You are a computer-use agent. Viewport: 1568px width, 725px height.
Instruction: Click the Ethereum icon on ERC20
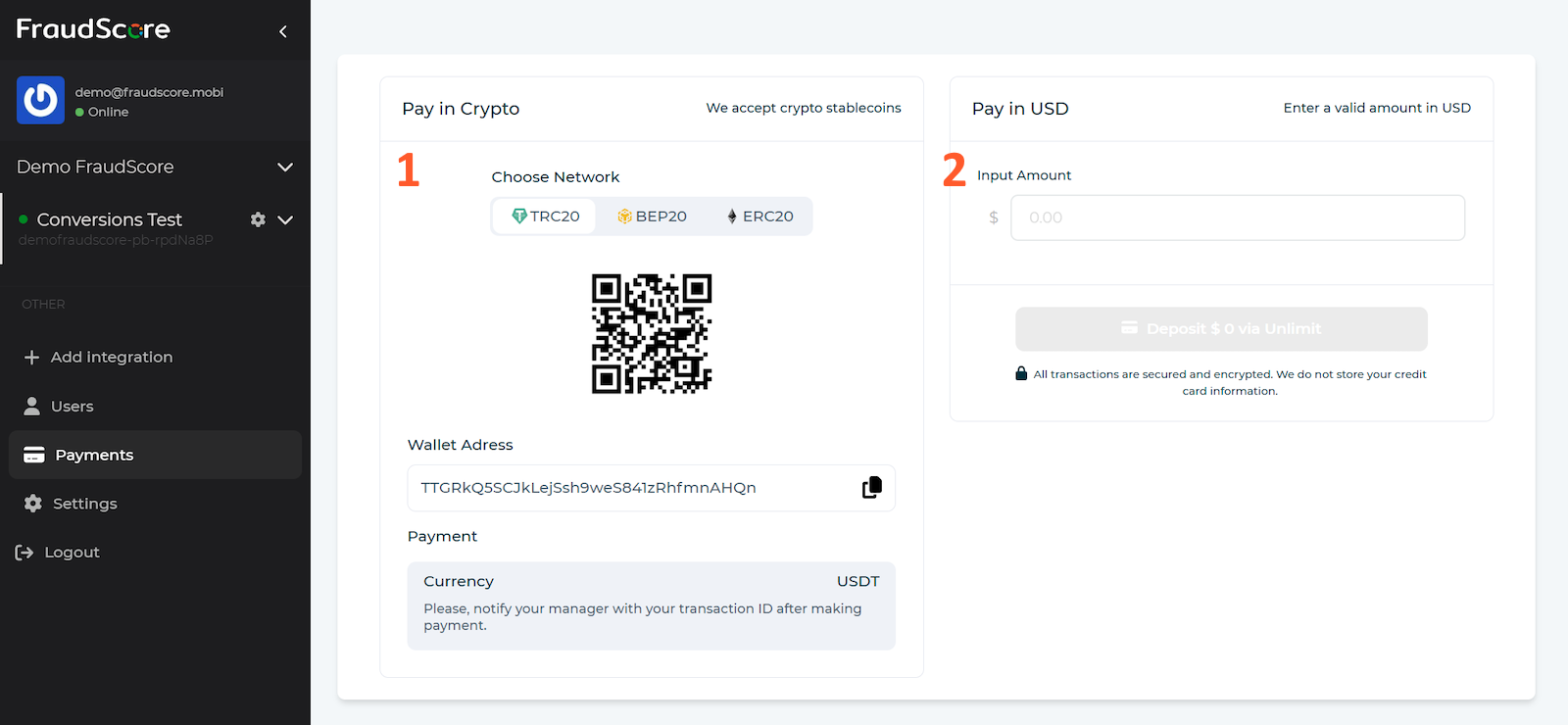(x=732, y=217)
